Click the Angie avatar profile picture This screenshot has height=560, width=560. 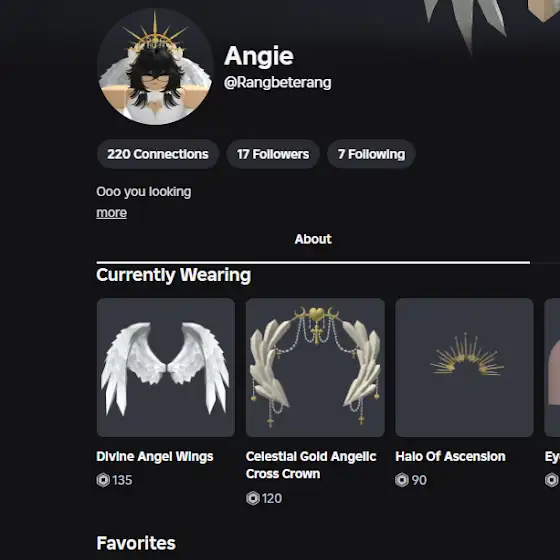click(x=155, y=67)
